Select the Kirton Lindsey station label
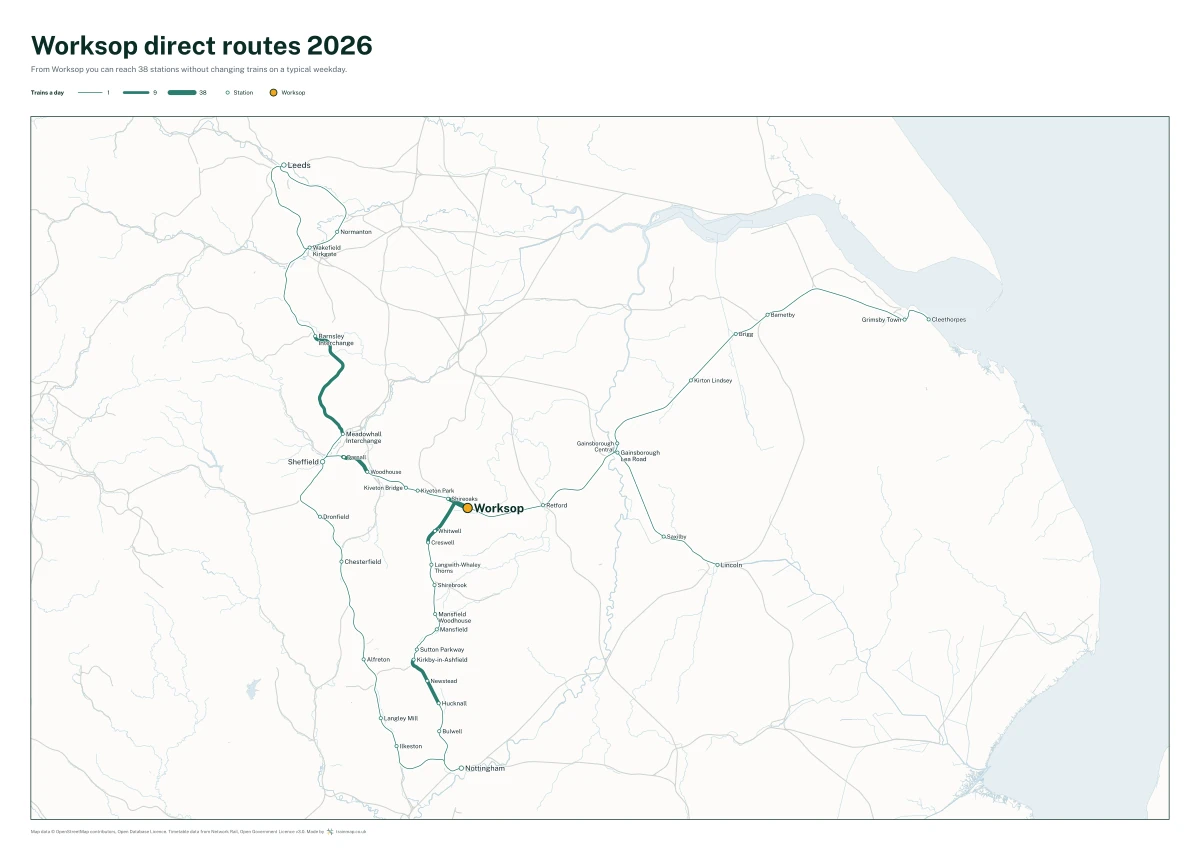1200x858 pixels. (713, 380)
